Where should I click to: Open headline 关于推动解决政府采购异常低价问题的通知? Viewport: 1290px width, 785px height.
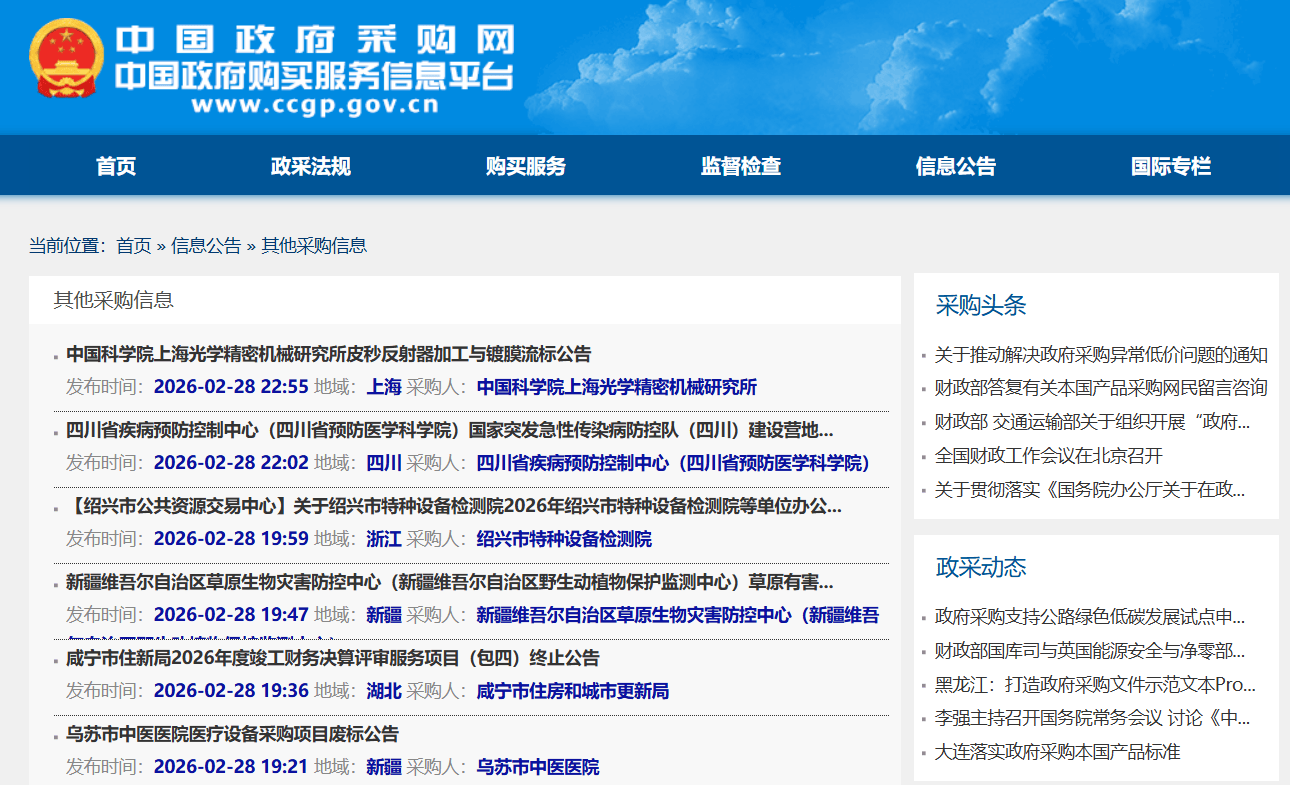coord(1101,355)
